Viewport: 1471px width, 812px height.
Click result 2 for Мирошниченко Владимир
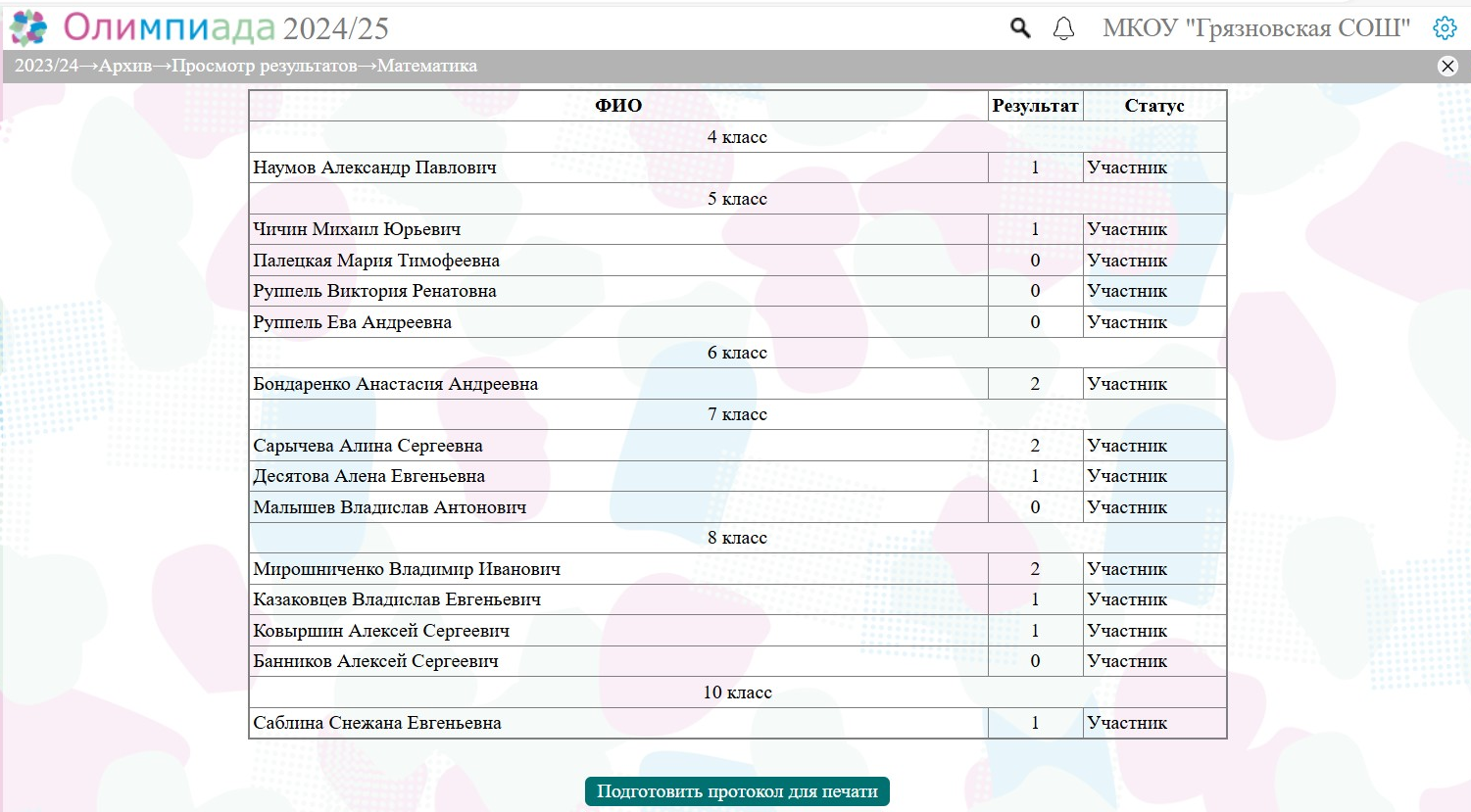[x=1035, y=569]
